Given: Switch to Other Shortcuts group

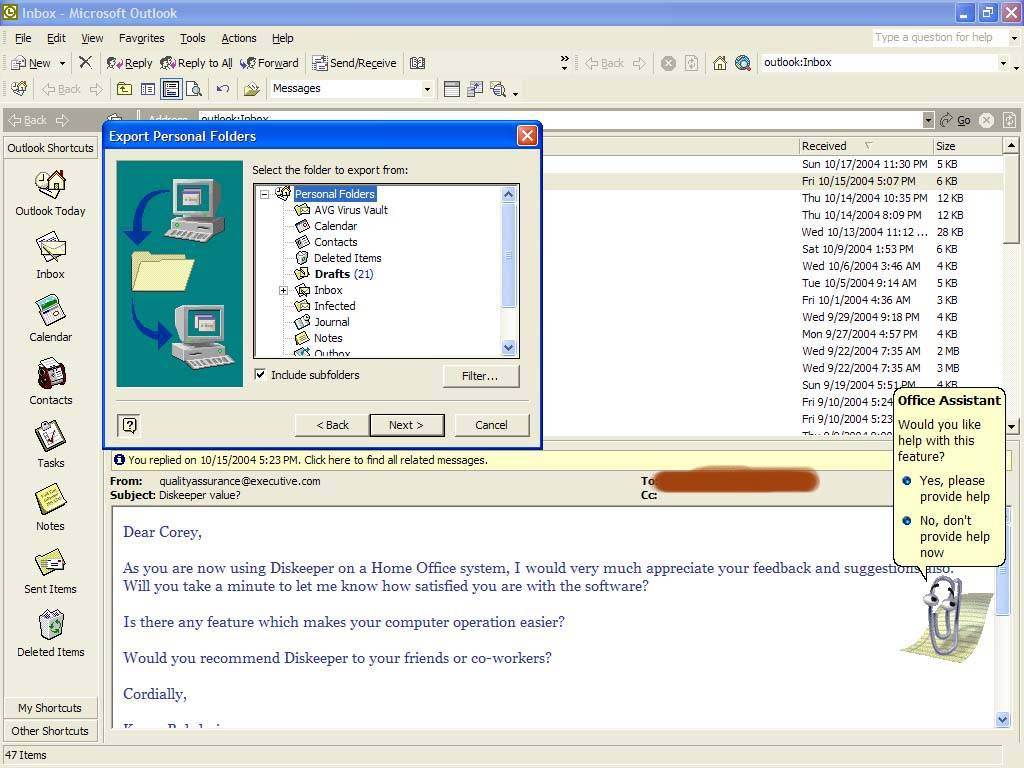Looking at the screenshot, I should click(x=50, y=731).
